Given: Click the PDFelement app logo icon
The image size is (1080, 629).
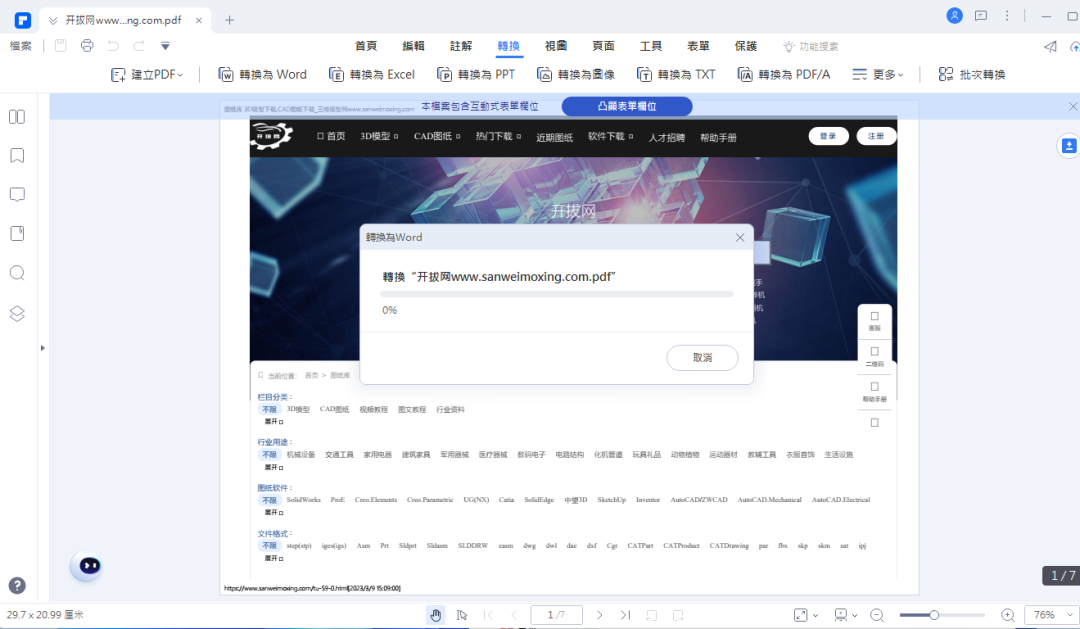Looking at the screenshot, I should pyautogui.click(x=23, y=20).
